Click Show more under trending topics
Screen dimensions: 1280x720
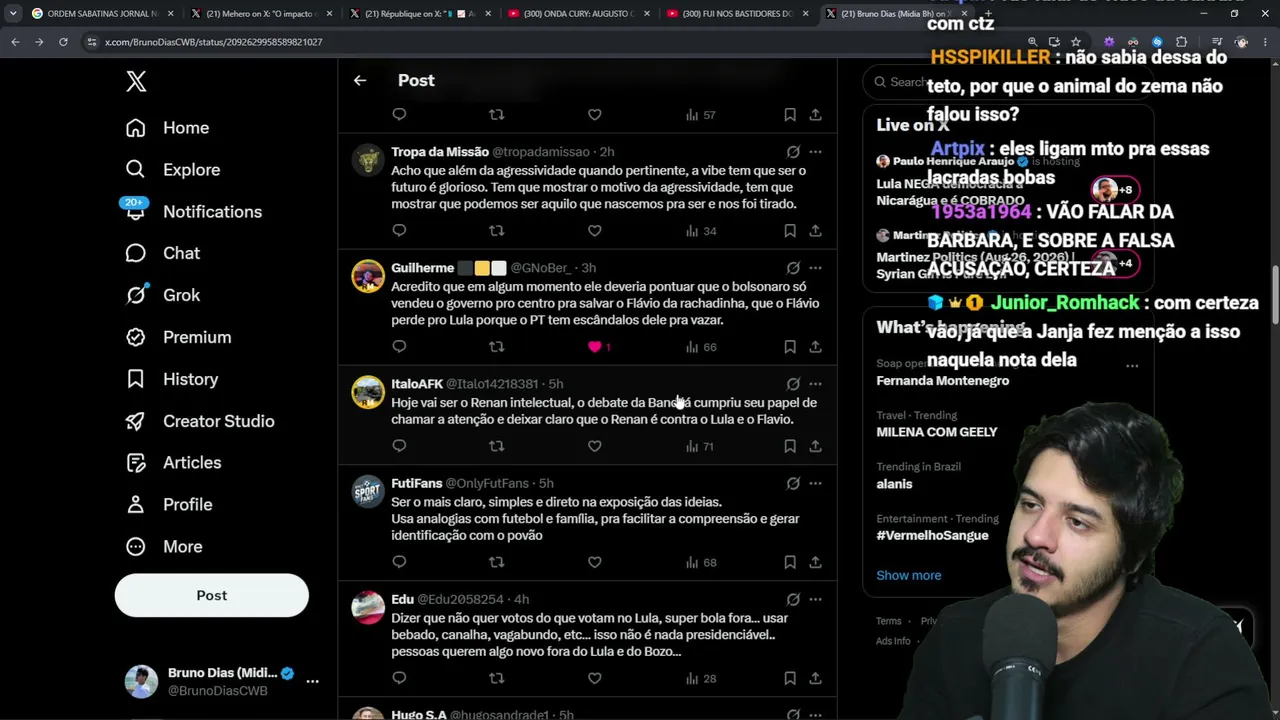909,575
